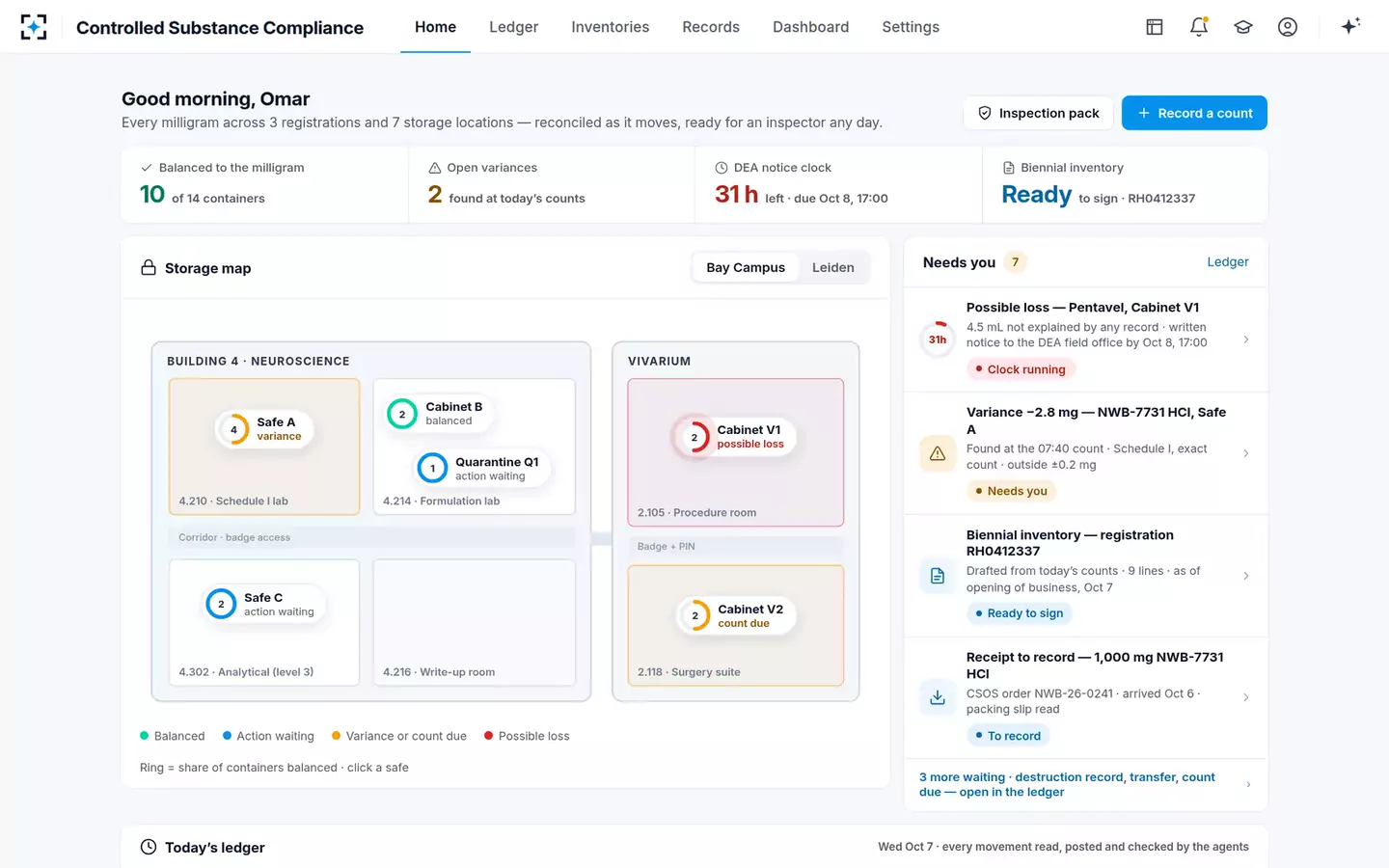Open the layout panel icon in header

click(1155, 27)
